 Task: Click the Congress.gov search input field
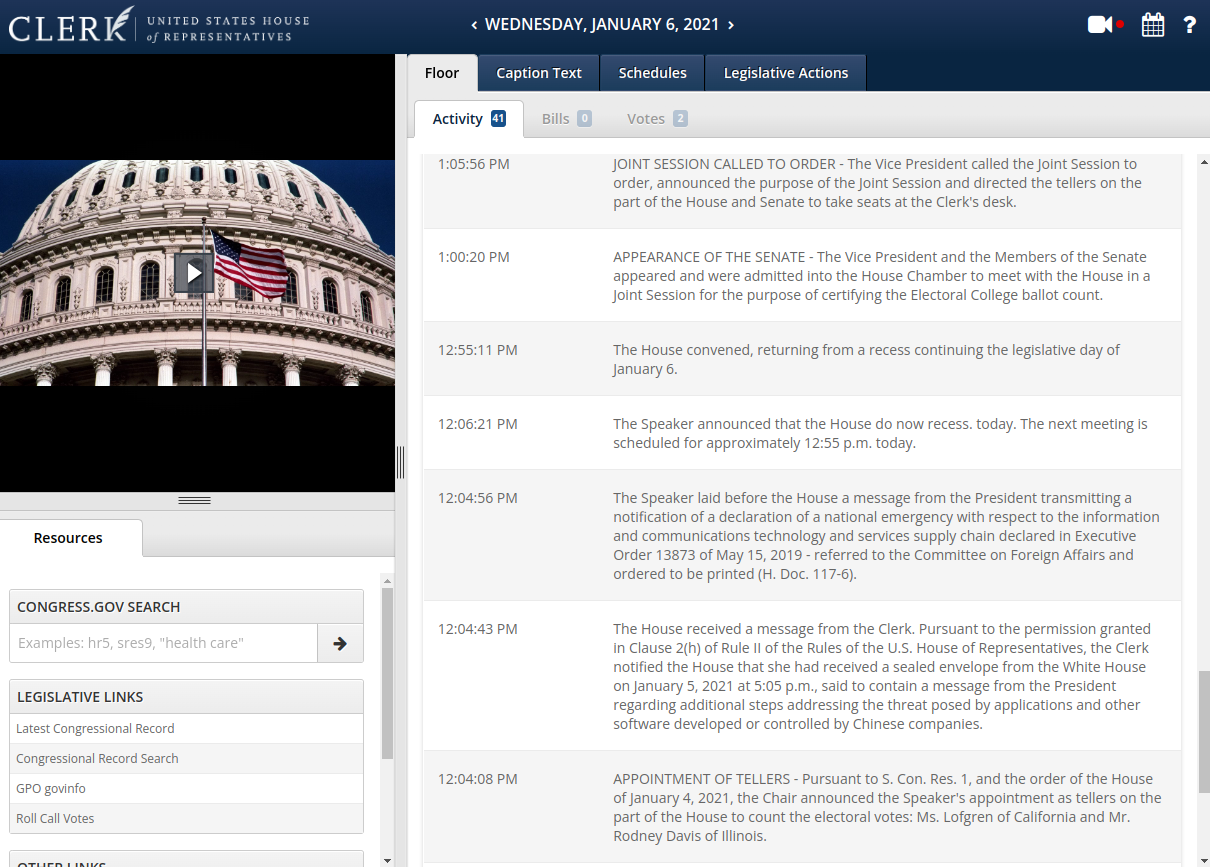tap(164, 643)
